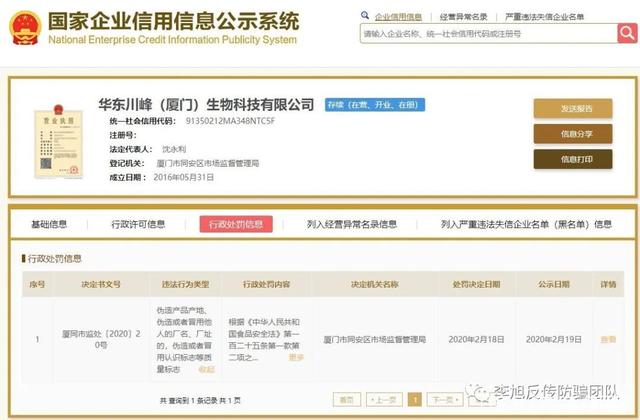Open 查看 details link for penalty record
Screen dimensions: 640x420
[x=607, y=340]
